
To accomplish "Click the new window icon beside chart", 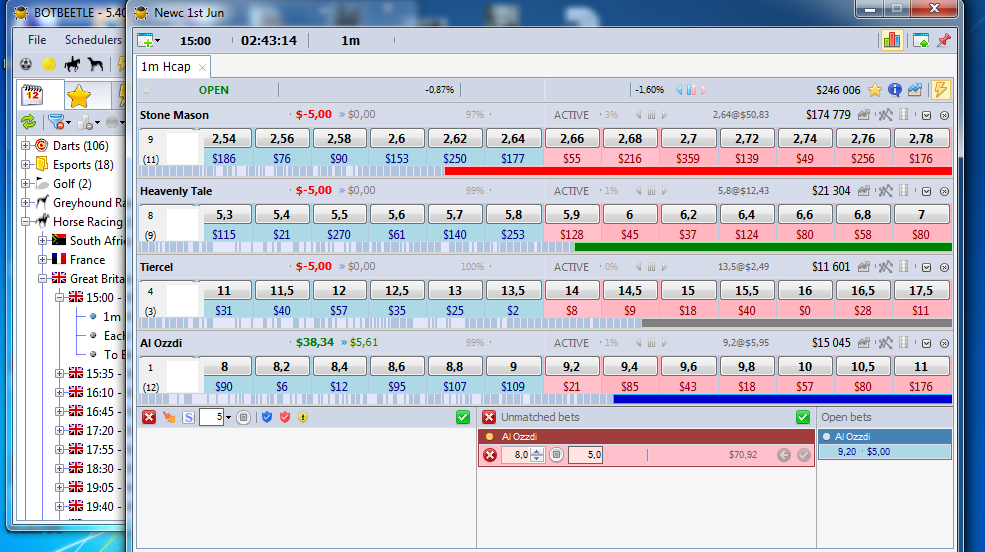I will pyautogui.click(x=921, y=41).
